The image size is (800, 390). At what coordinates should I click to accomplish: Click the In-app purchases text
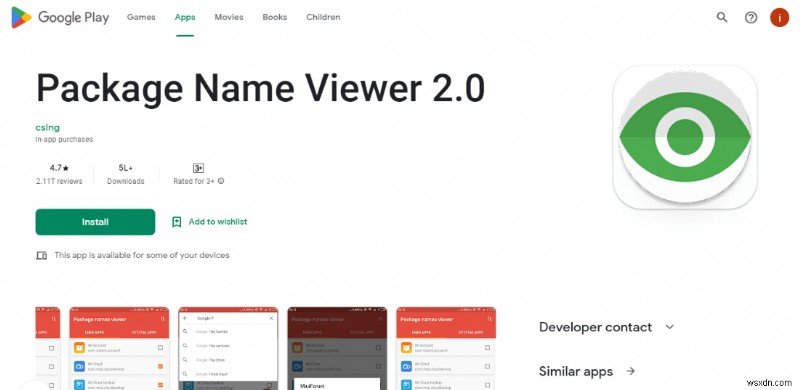[64, 139]
